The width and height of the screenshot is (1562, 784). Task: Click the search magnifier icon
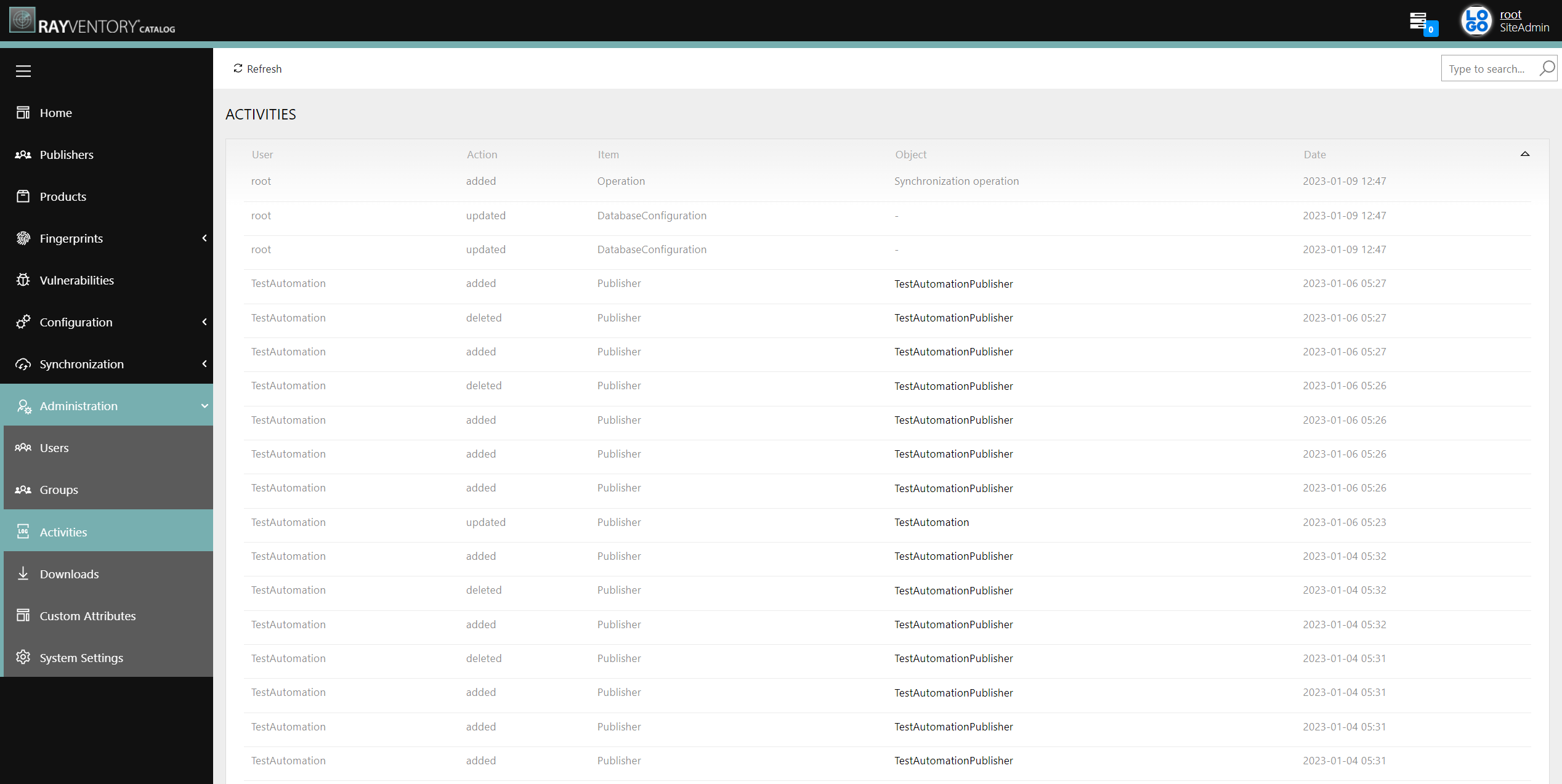(x=1547, y=68)
